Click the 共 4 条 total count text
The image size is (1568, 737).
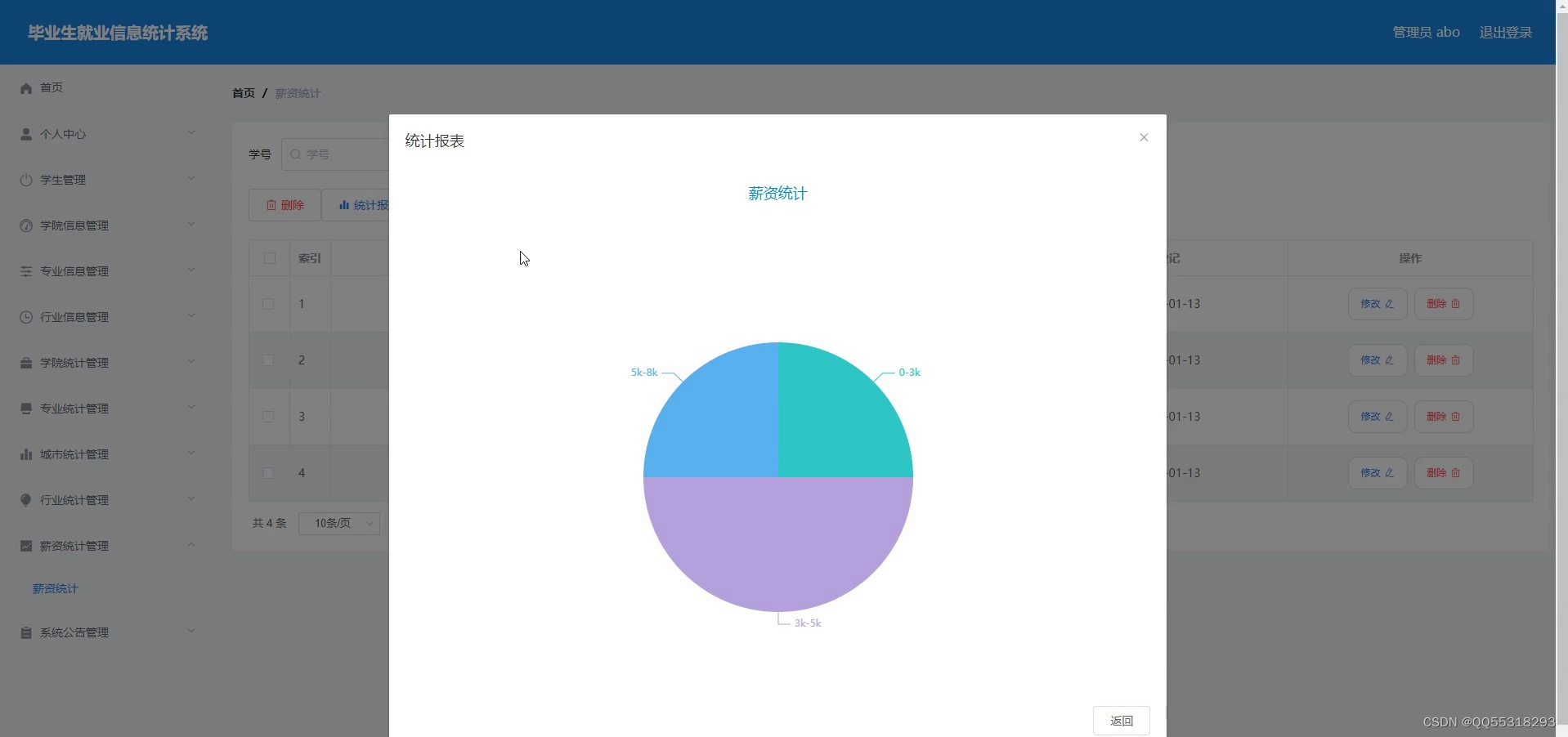270,523
